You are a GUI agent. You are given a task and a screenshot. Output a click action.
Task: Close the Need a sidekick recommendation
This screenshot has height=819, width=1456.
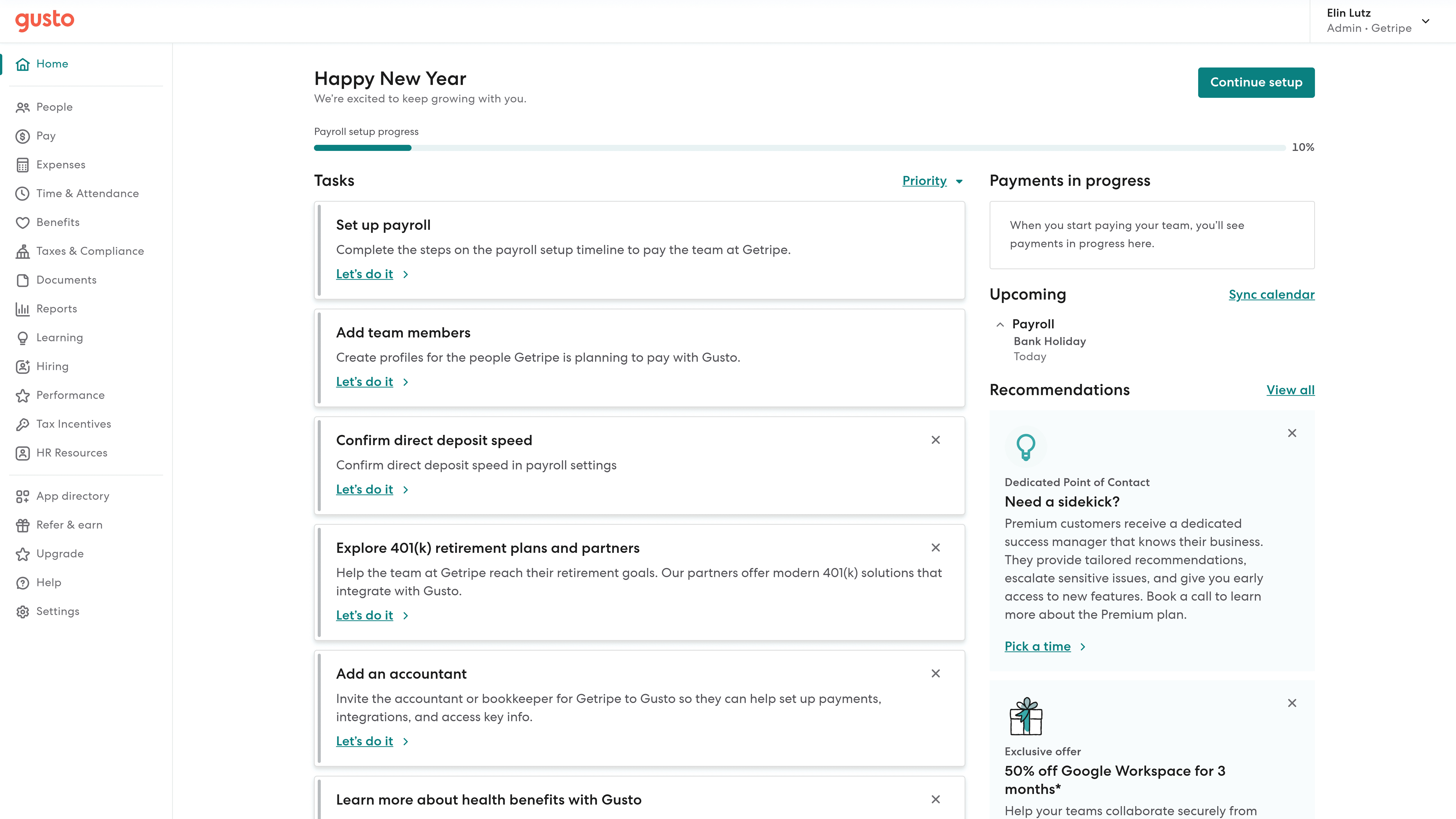tap(1292, 433)
